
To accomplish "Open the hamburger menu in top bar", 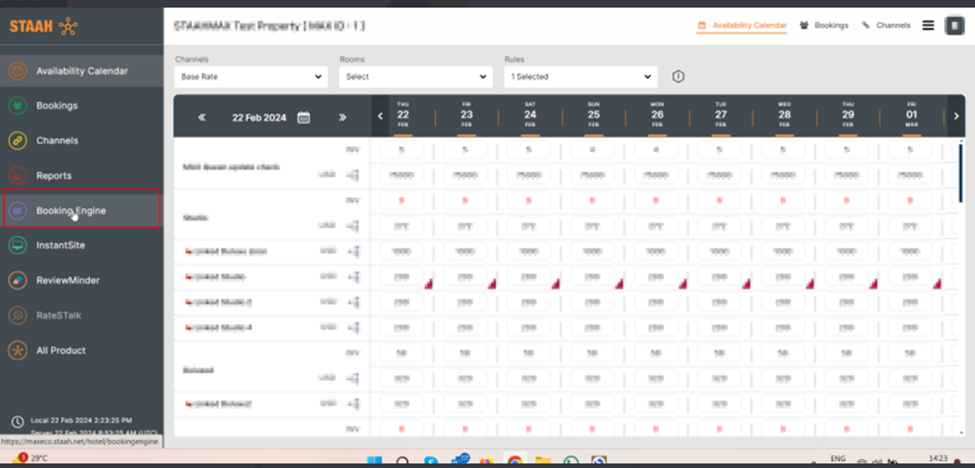I will pyautogui.click(x=928, y=25).
